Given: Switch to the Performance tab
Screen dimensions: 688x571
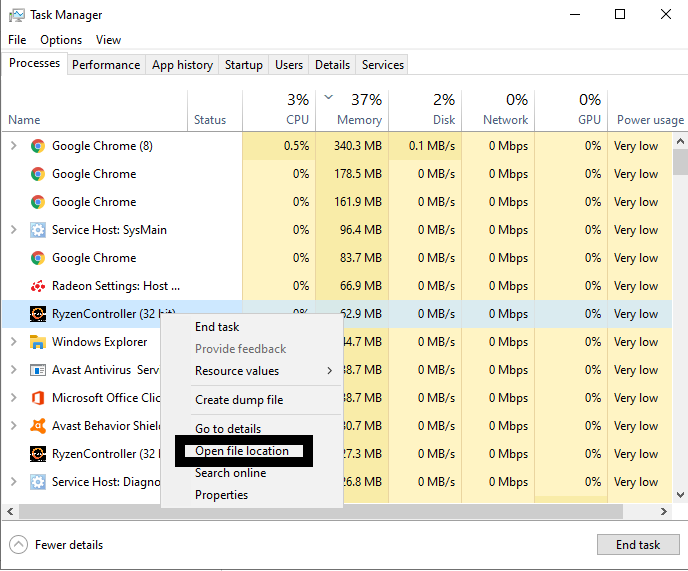Looking at the screenshot, I should click(106, 65).
